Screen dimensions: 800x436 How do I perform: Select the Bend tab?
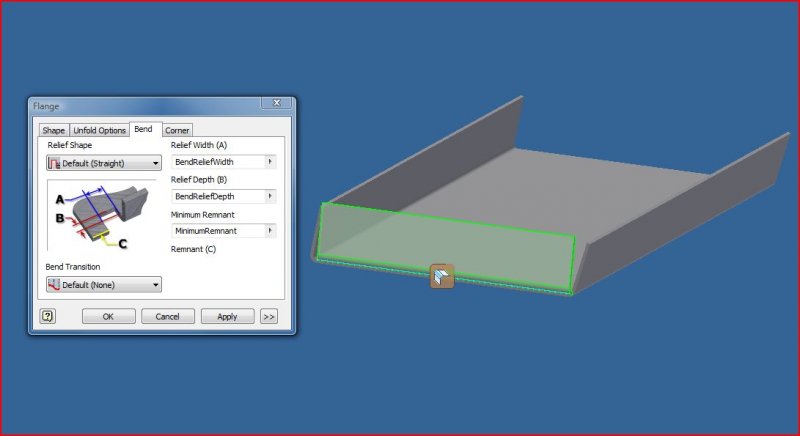point(145,129)
